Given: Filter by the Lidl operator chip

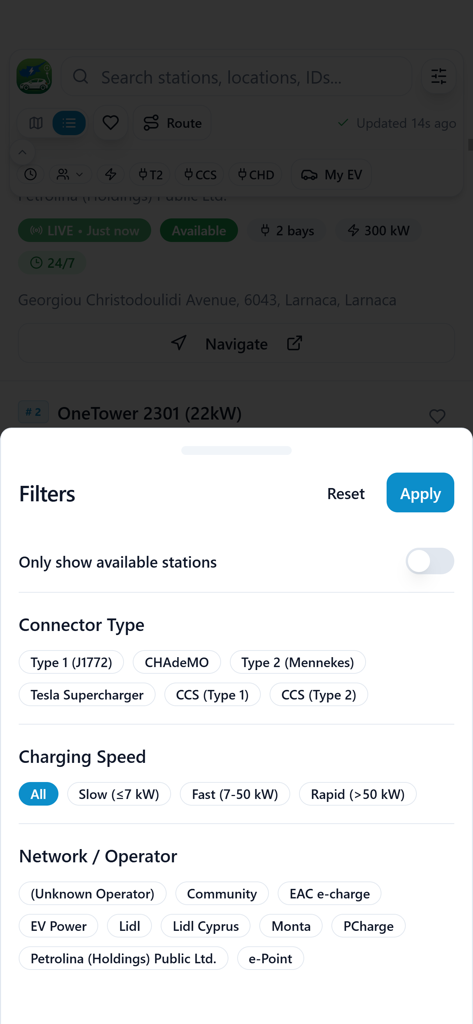Looking at the screenshot, I should pos(130,926).
